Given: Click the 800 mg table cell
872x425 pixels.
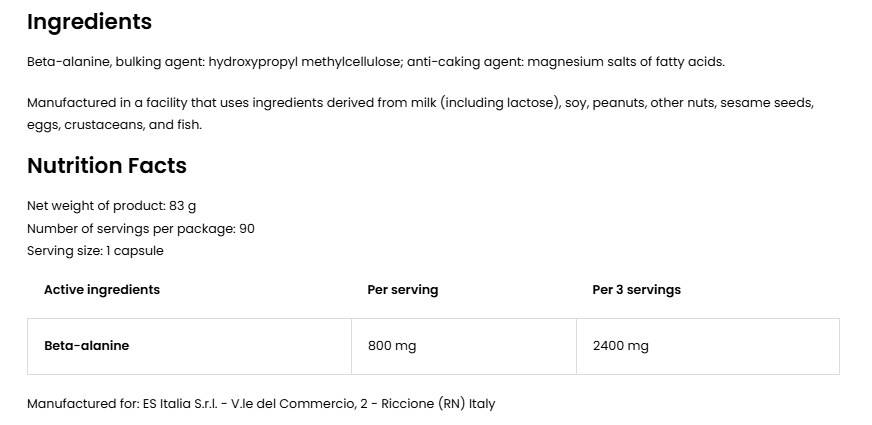Looking at the screenshot, I should coord(464,346).
